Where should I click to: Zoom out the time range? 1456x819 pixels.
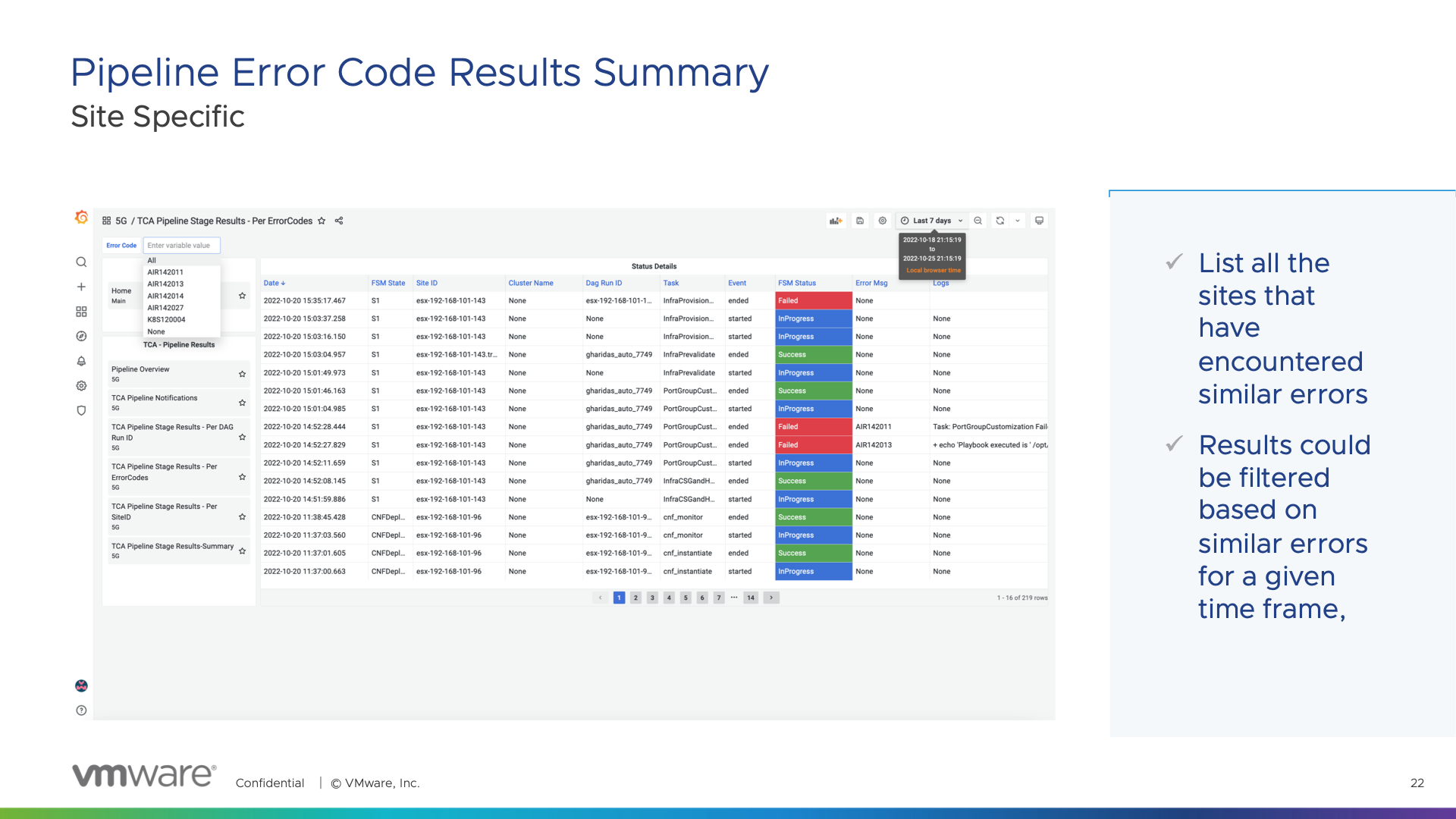click(x=978, y=221)
